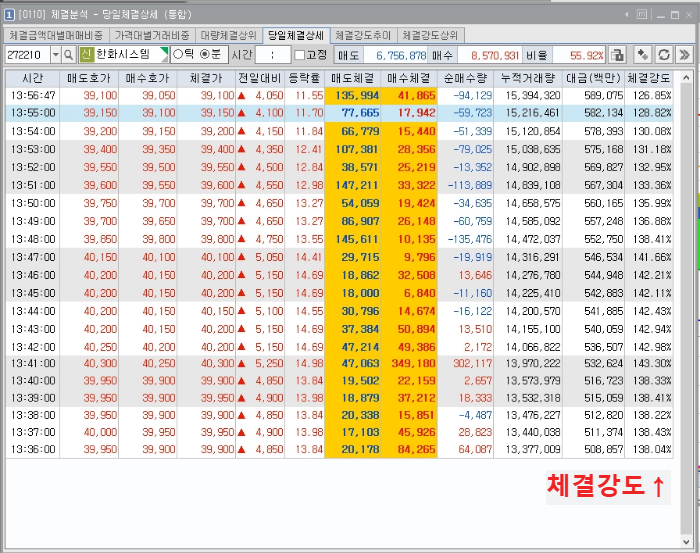Viewport: 700px width, 553px height.
Task: Select the 분 radio button
Action: [x=205, y=54]
